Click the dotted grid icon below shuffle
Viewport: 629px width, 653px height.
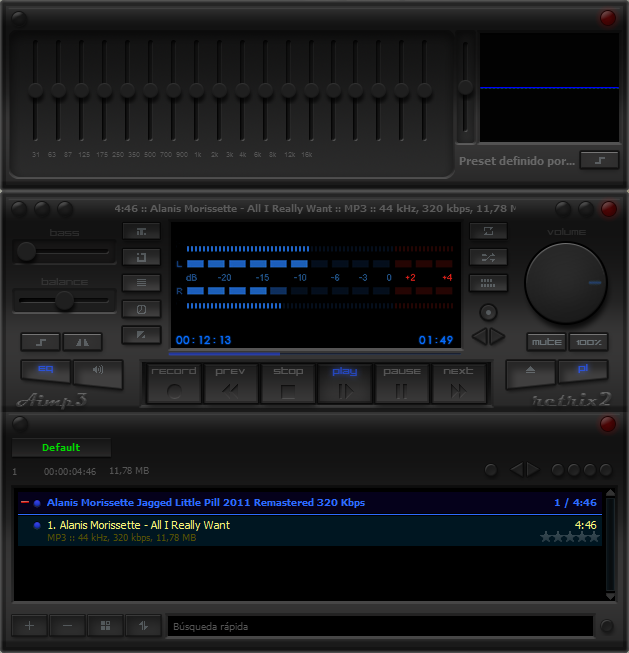point(488,283)
